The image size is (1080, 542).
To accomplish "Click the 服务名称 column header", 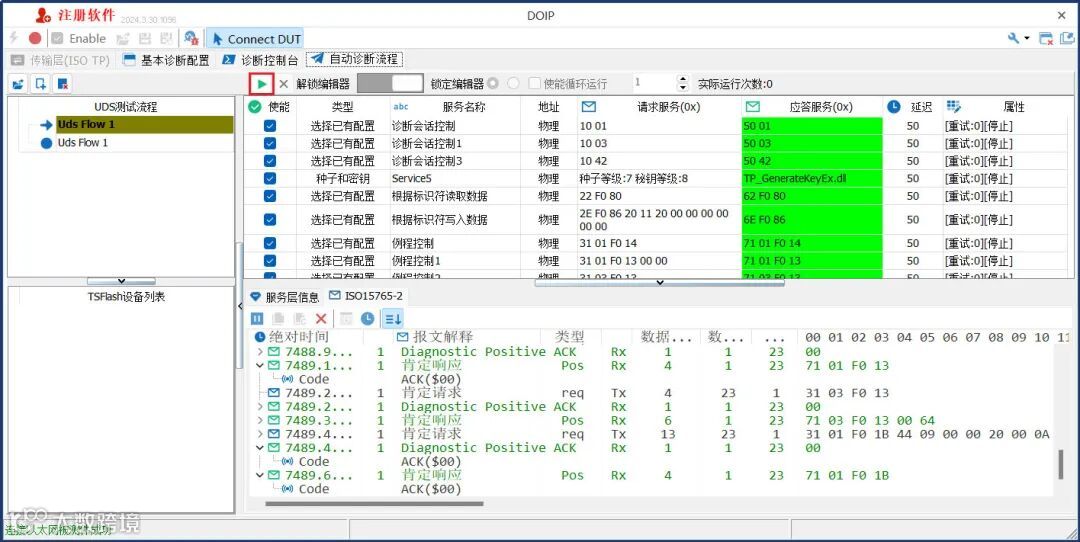I will point(455,107).
